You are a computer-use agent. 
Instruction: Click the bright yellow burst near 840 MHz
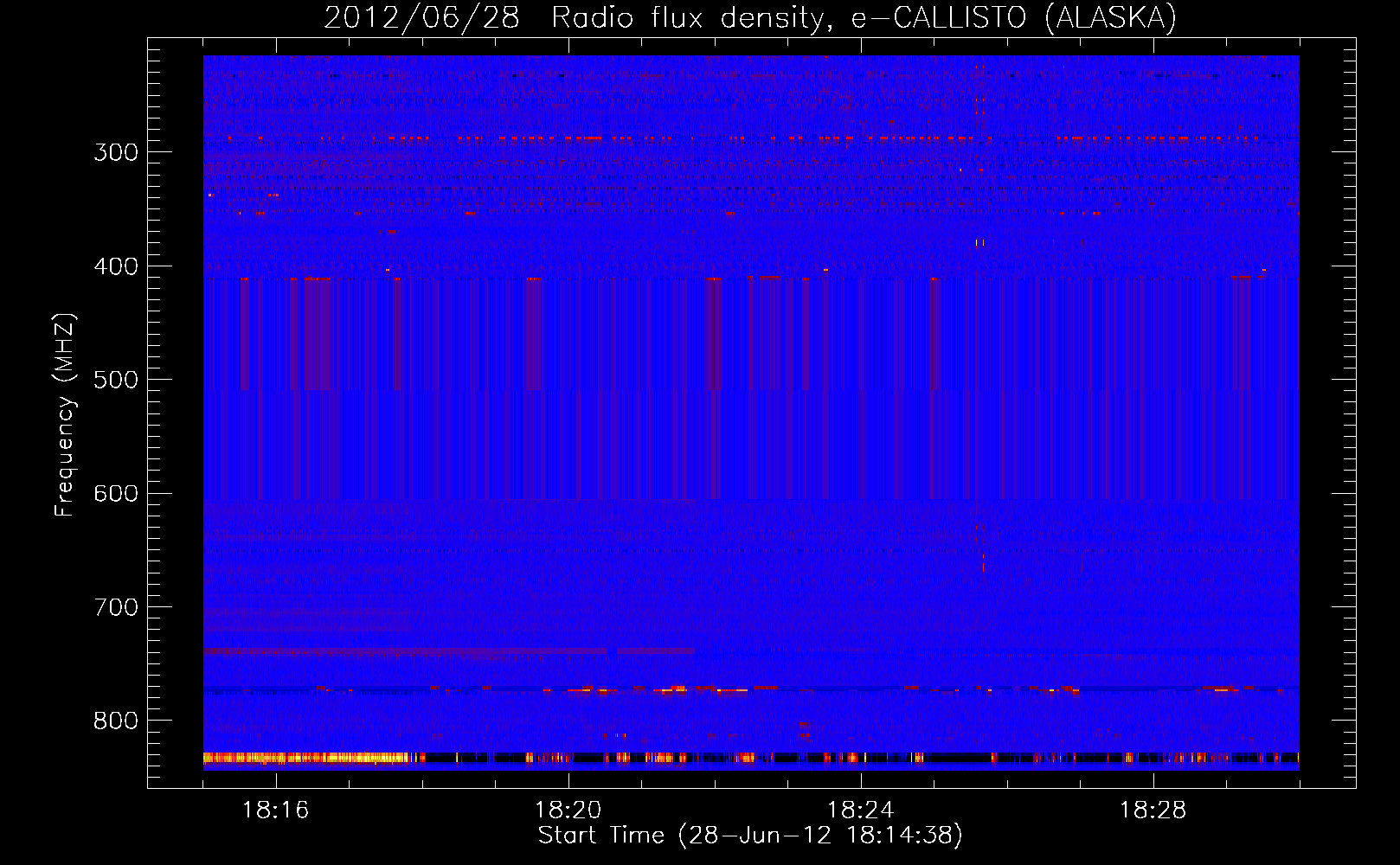305,758
